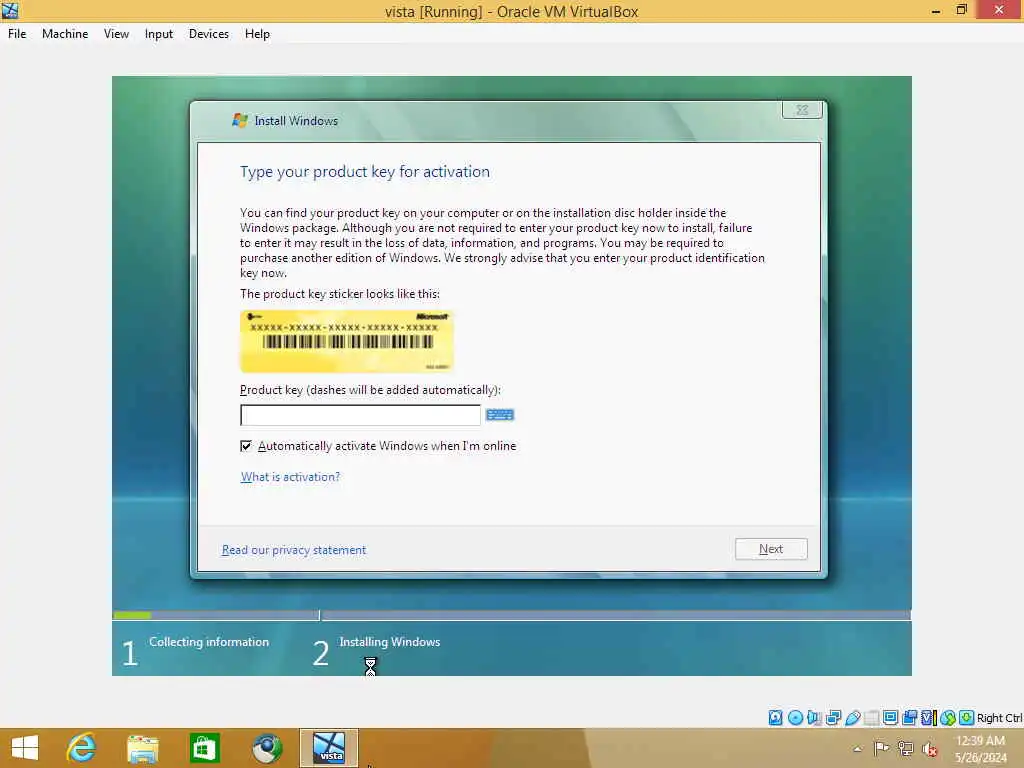Viewport: 1024px width, 768px height.
Task: Open the network adapters status icon
Action: [833, 718]
